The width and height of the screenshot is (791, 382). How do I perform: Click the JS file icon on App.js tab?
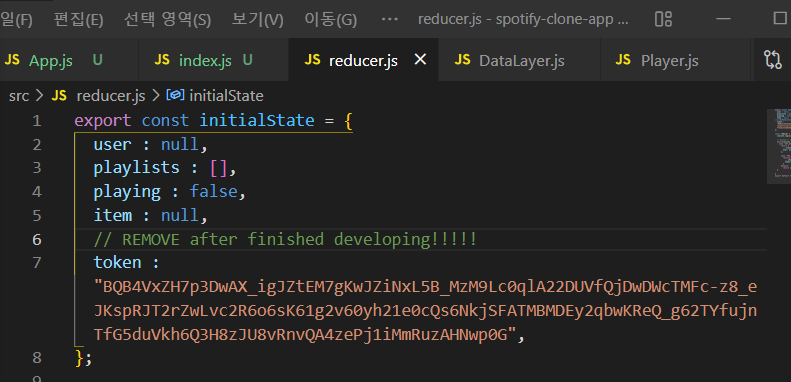[x=12, y=60]
